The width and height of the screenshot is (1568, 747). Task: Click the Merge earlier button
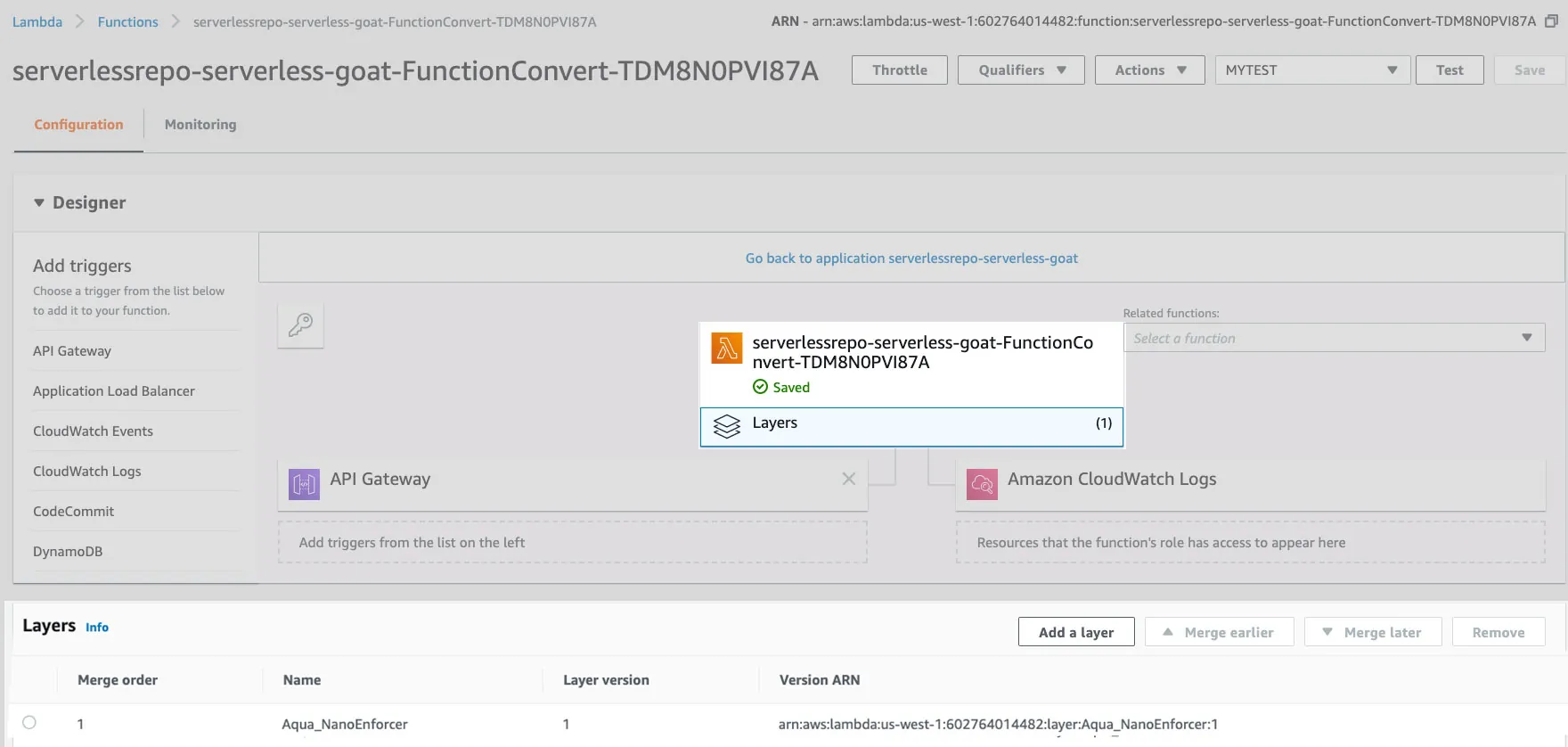pyautogui.click(x=1219, y=632)
